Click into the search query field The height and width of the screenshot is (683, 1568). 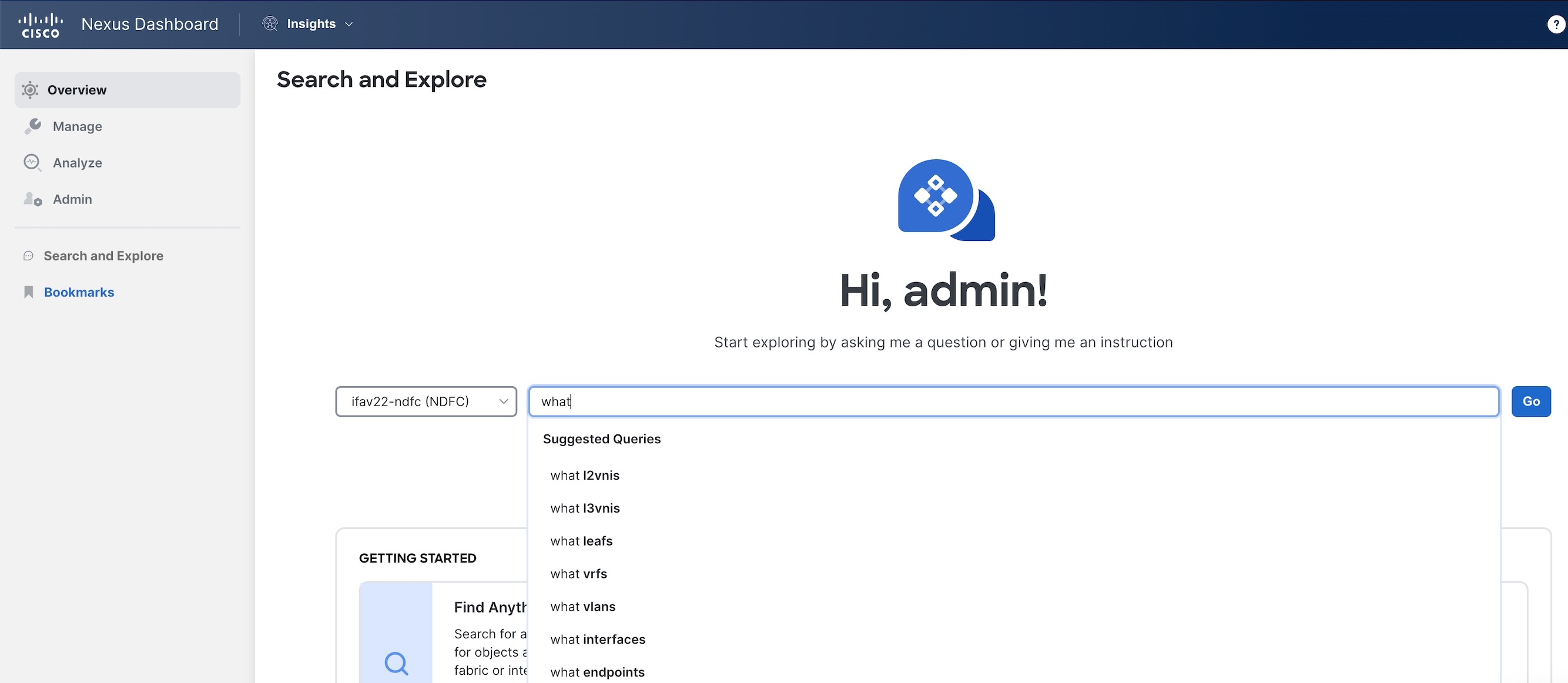click(1013, 401)
